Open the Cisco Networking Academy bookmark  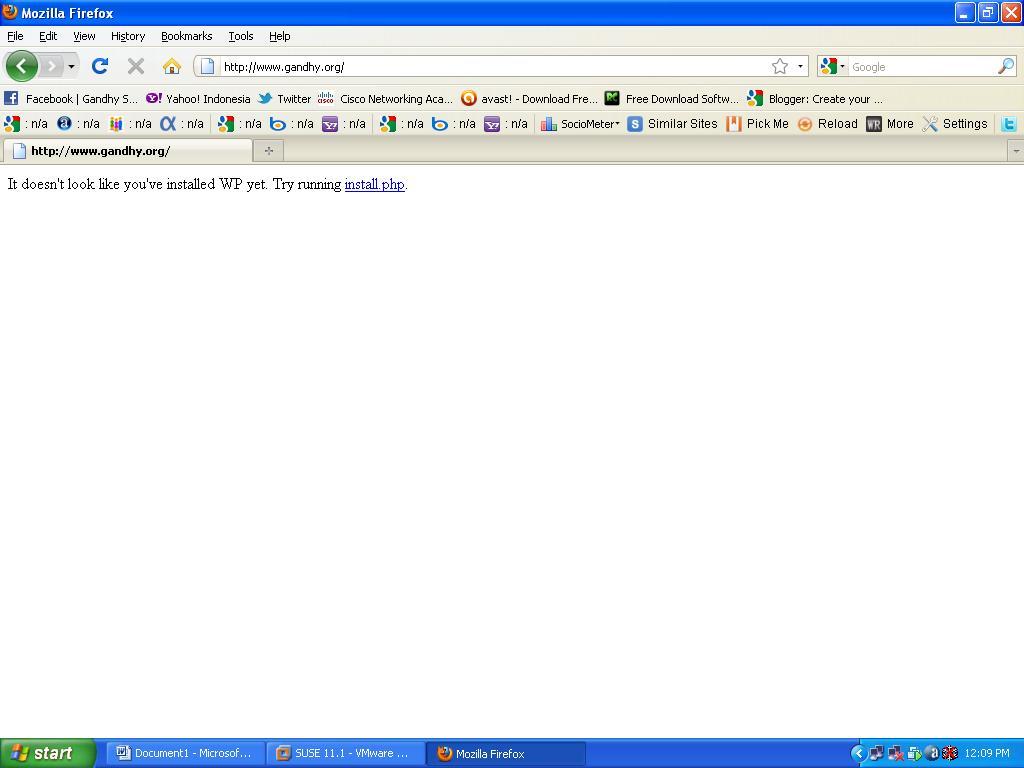(x=385, y=99)
